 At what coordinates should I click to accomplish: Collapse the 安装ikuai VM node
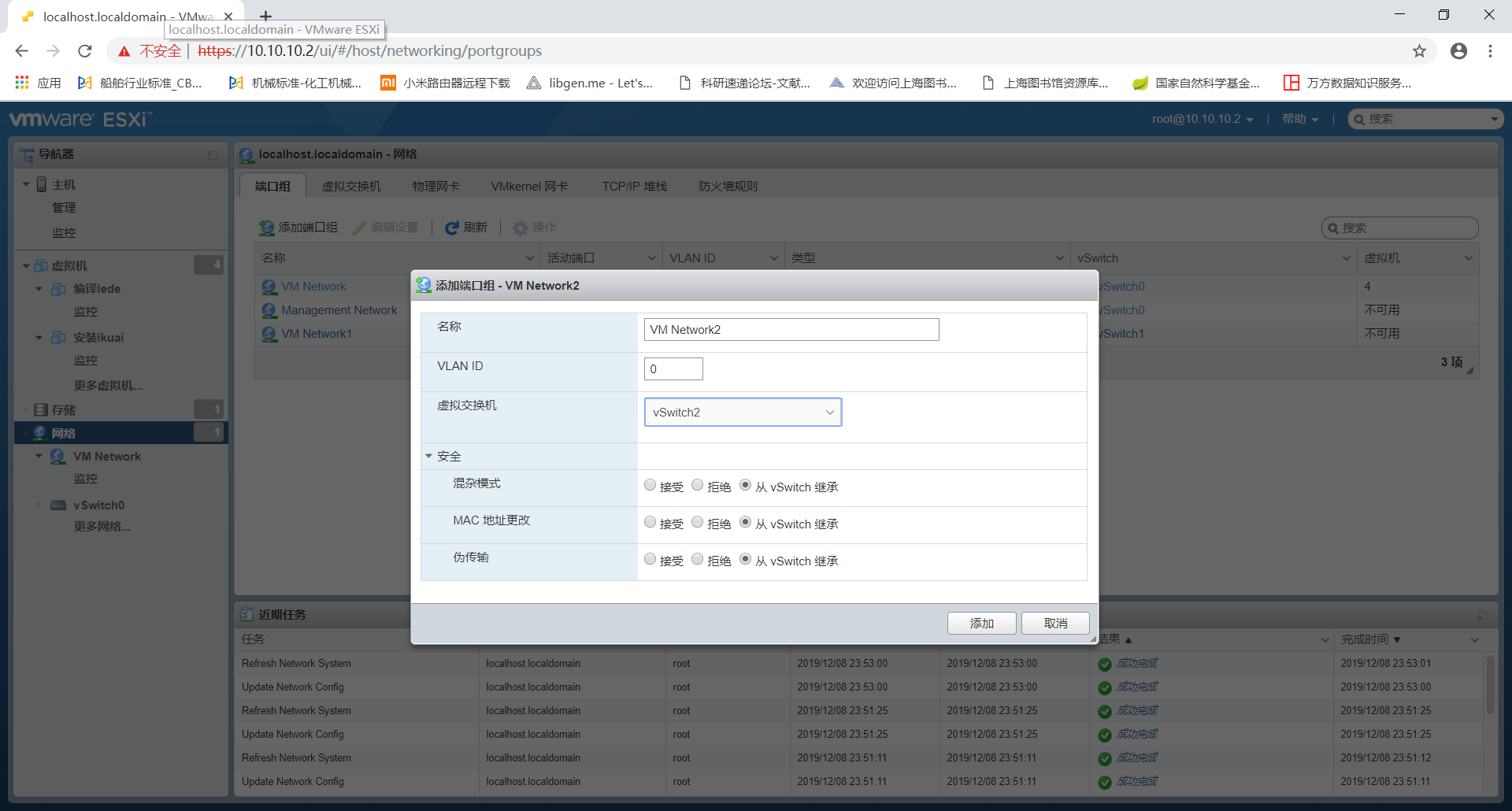[39, 338]
